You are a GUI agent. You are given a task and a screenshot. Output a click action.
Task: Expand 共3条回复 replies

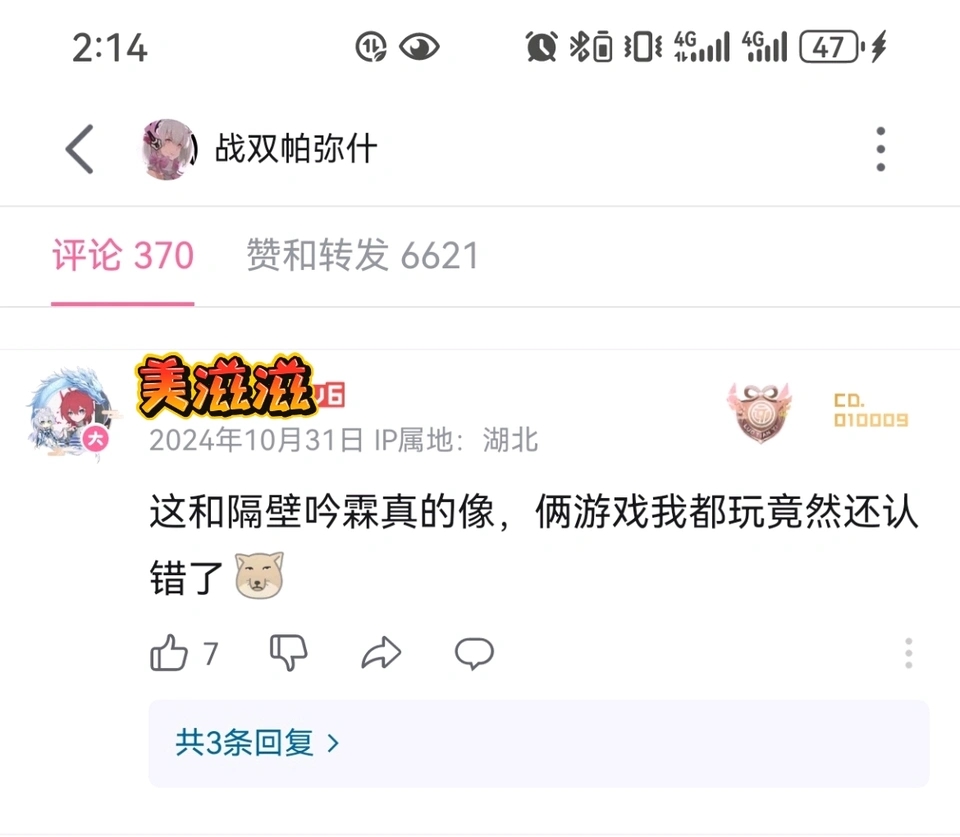pyautogui.click(x=538, y=743)
